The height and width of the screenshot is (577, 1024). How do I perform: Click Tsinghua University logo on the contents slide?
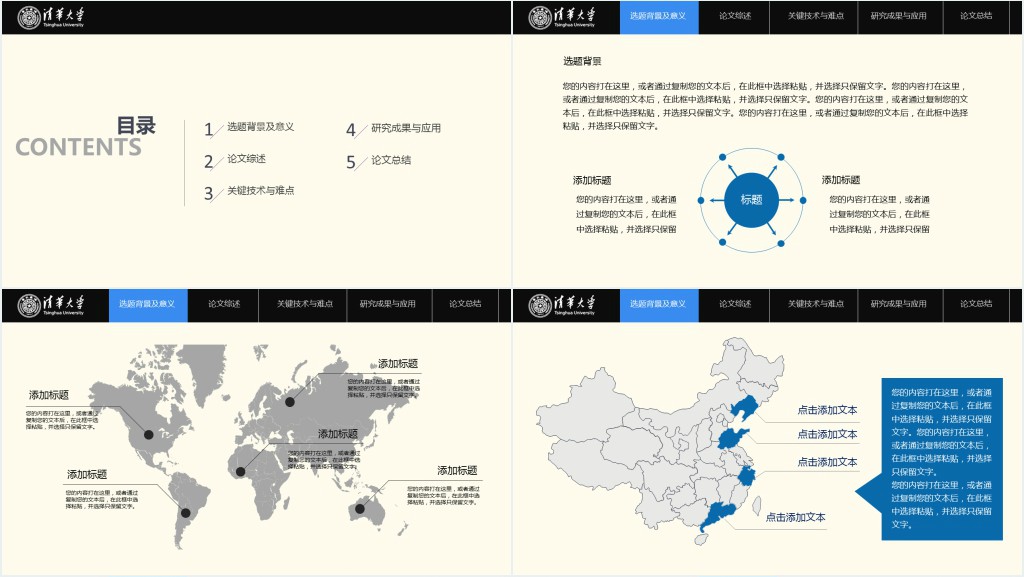tap(51, 17)
